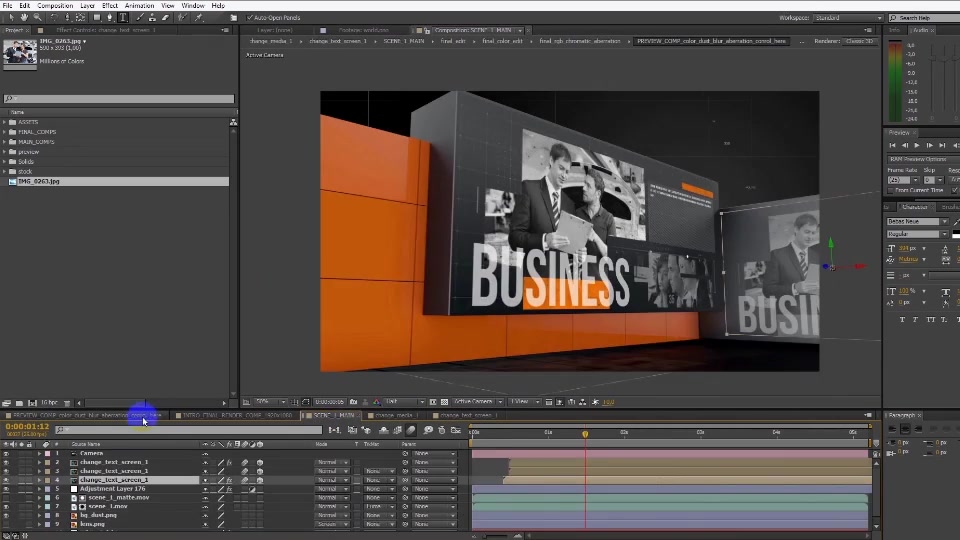Viewport: 960px width, 540px height.
Task: Toggle Auto-Open Panels checkbox
Action: [250, 18]
